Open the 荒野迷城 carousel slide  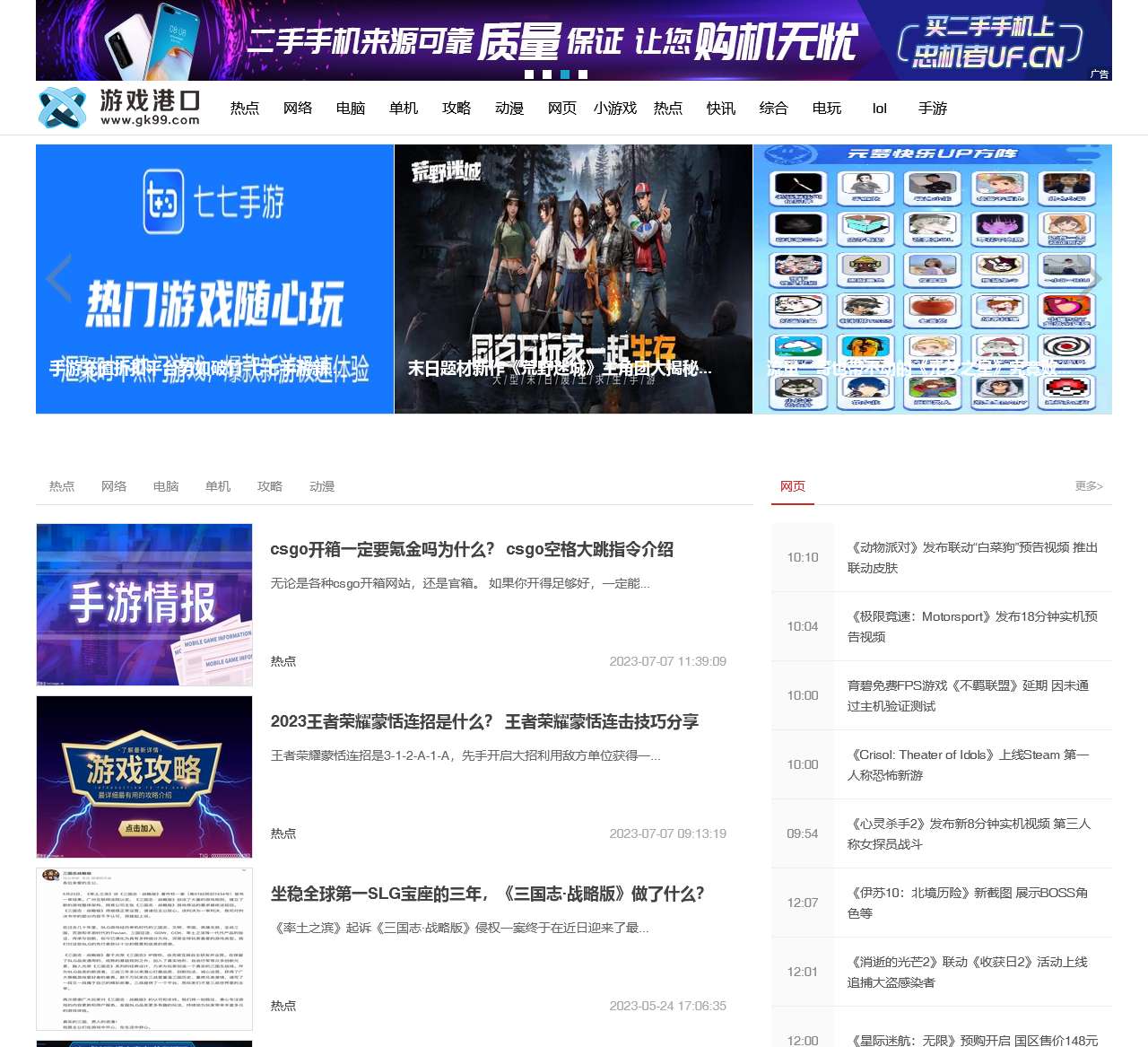click(573, 279)
